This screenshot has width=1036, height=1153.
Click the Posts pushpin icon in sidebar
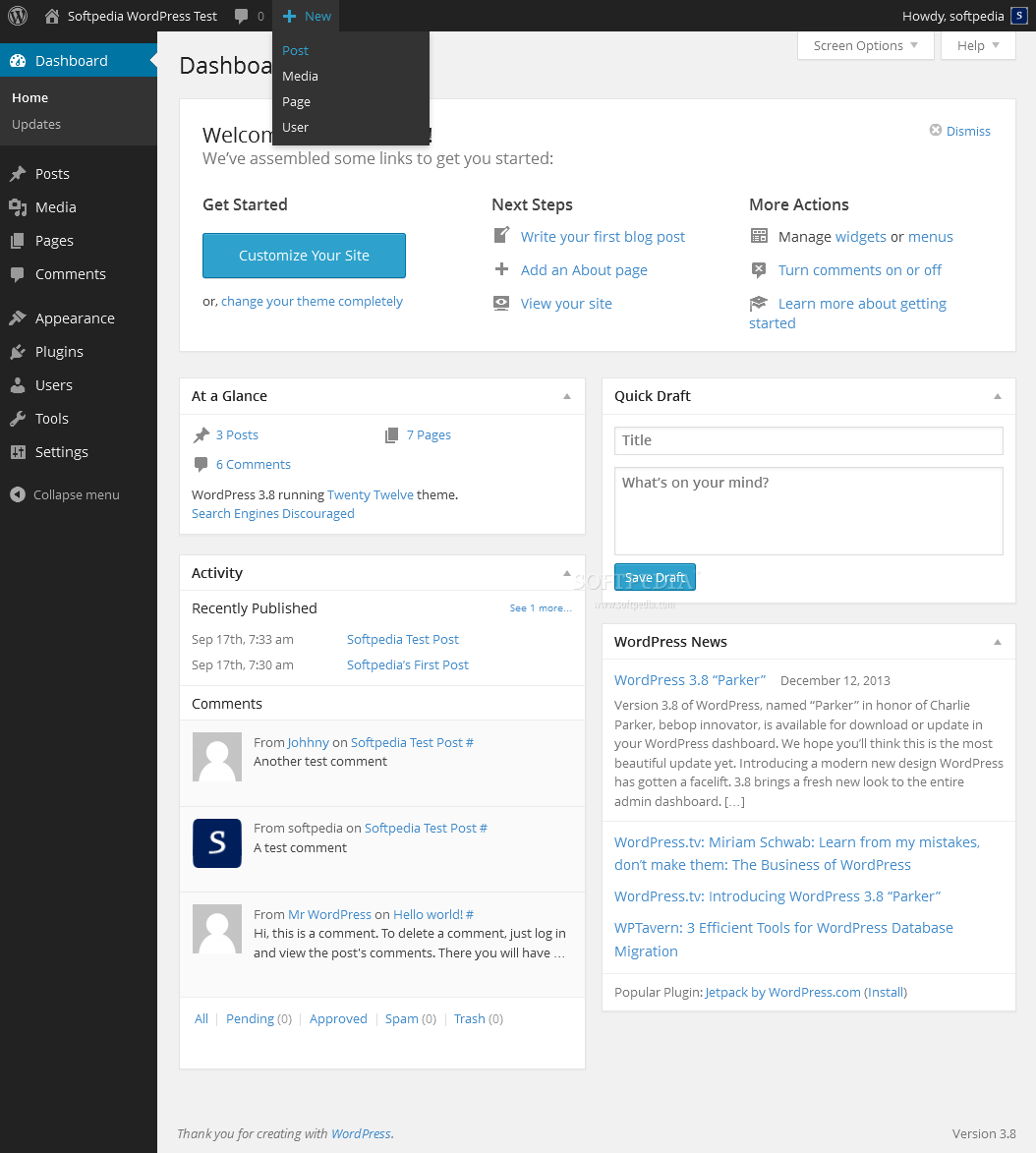(x=18, y=174)
